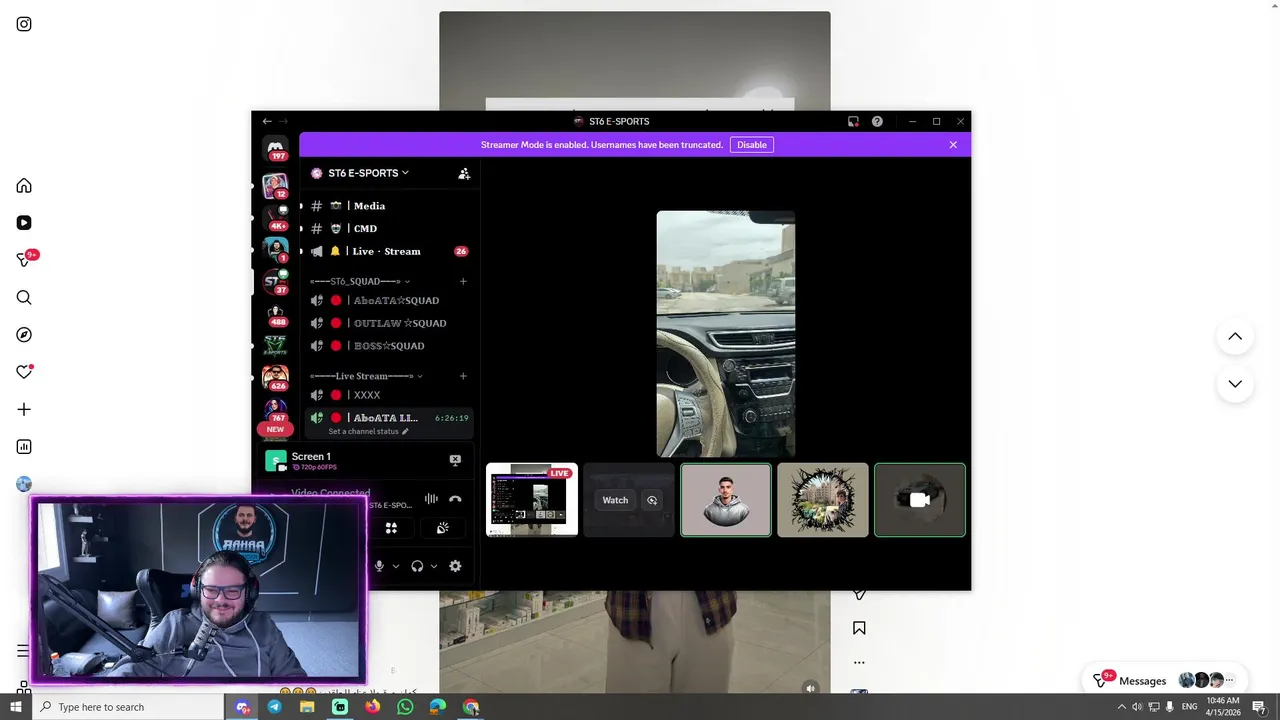Screen dimensions: 1280x720
Task: Open Telegram from the taskbar
Action: point(274,707)
